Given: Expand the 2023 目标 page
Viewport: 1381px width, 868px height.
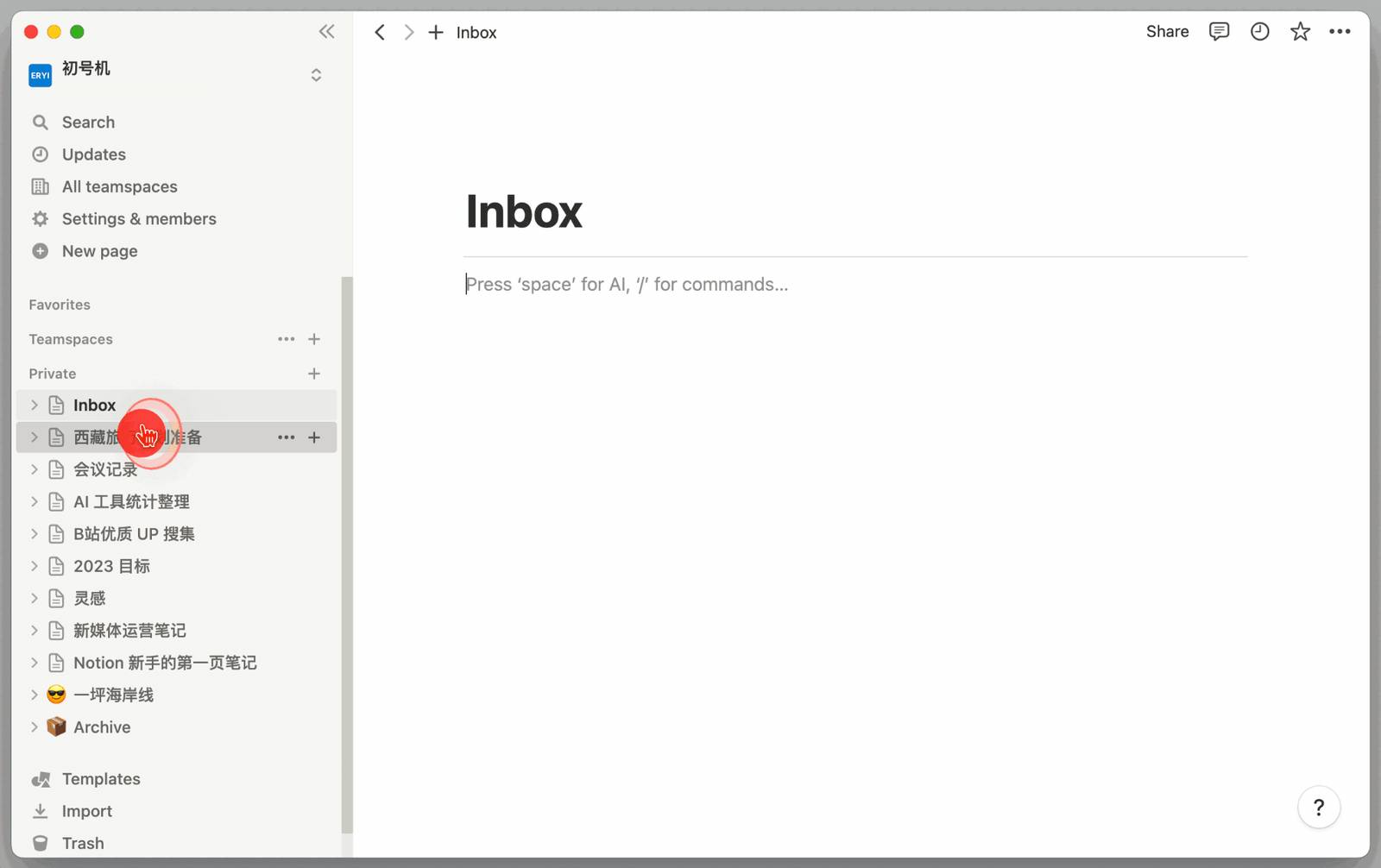Looking at the screenshot, I should click(35, 566).
